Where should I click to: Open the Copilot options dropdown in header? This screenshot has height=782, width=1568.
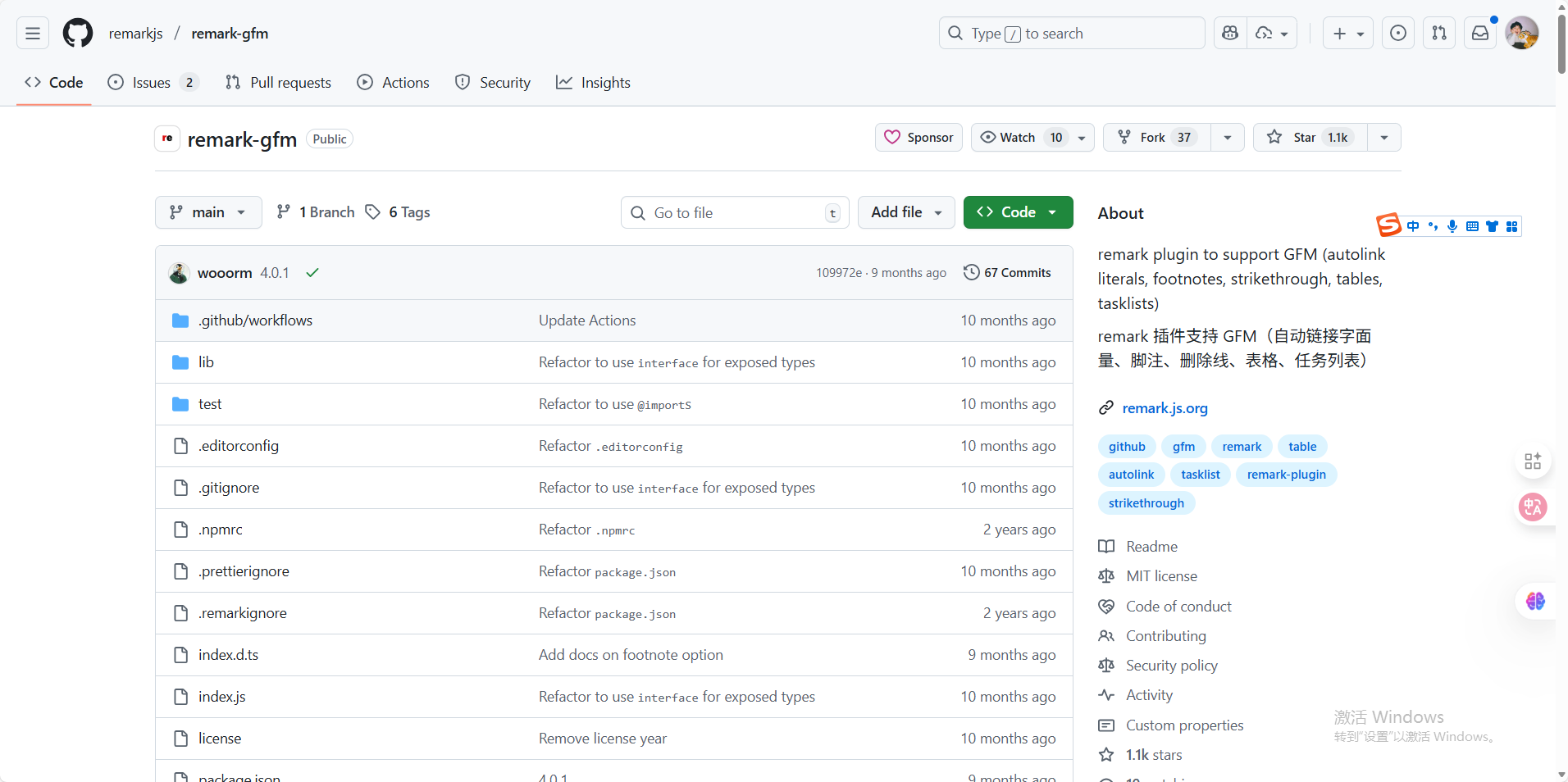click(1272, 34)
